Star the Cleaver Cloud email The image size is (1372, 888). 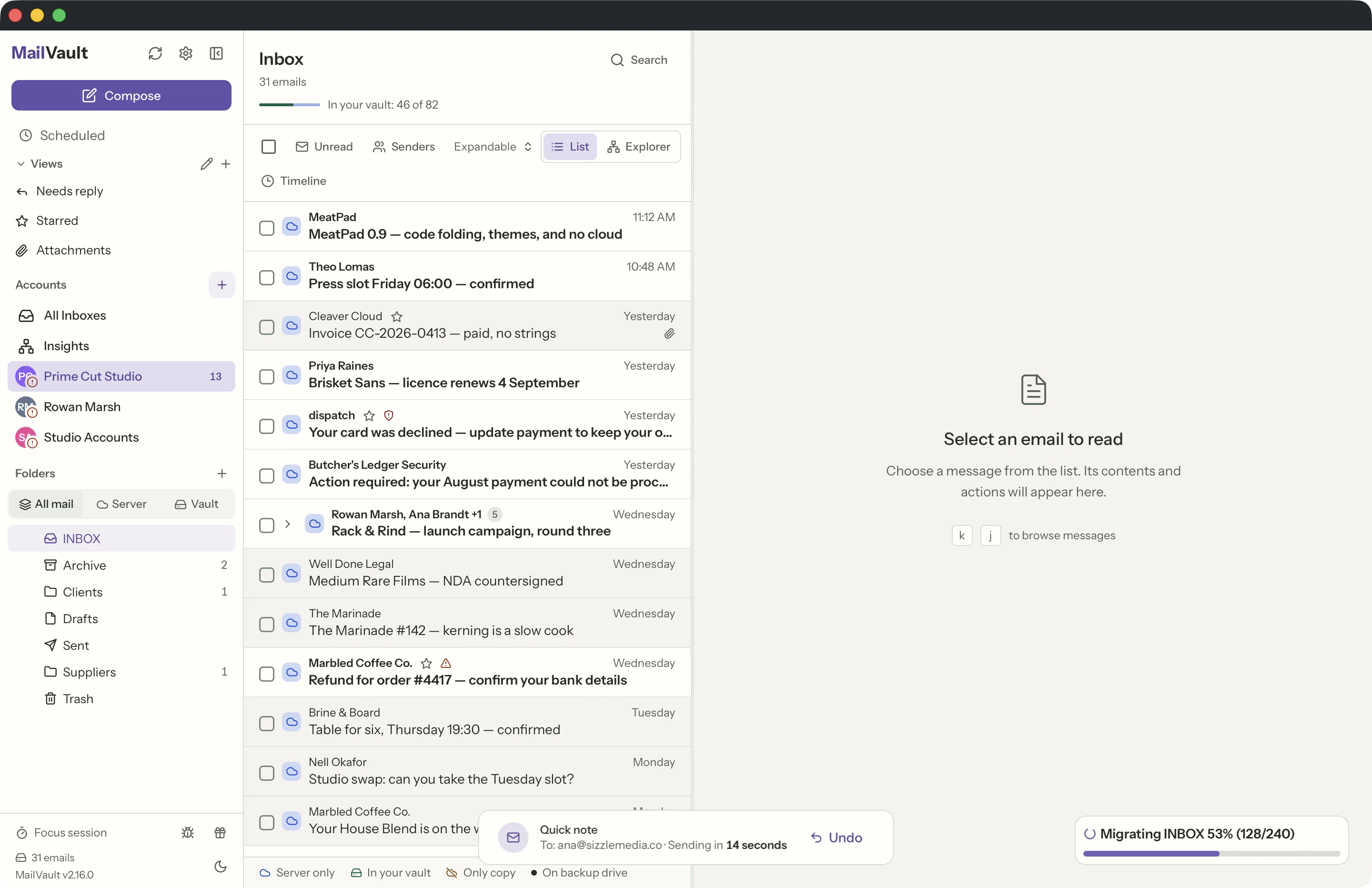(397, 317)
